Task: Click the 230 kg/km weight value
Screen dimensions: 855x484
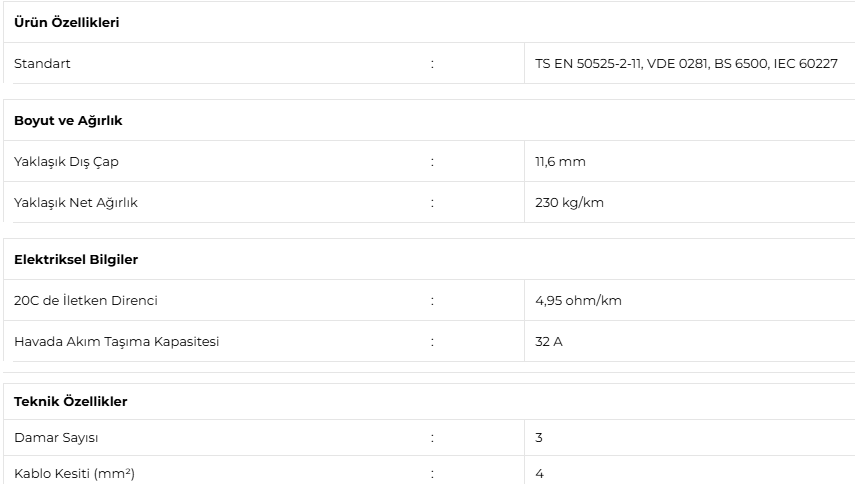Action: click(x=569, y=202)
